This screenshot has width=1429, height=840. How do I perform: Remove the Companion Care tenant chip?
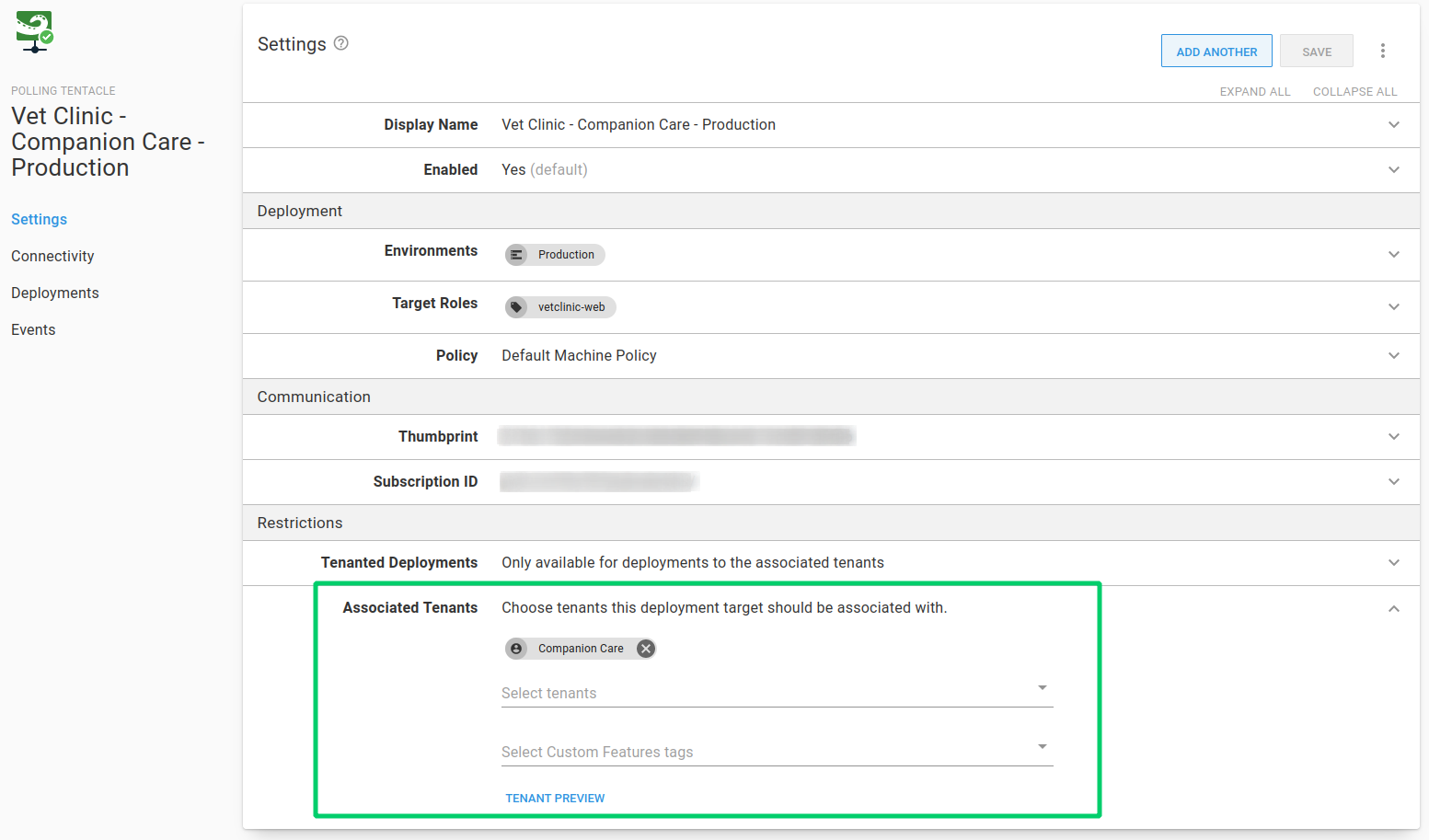pos(646,649)
